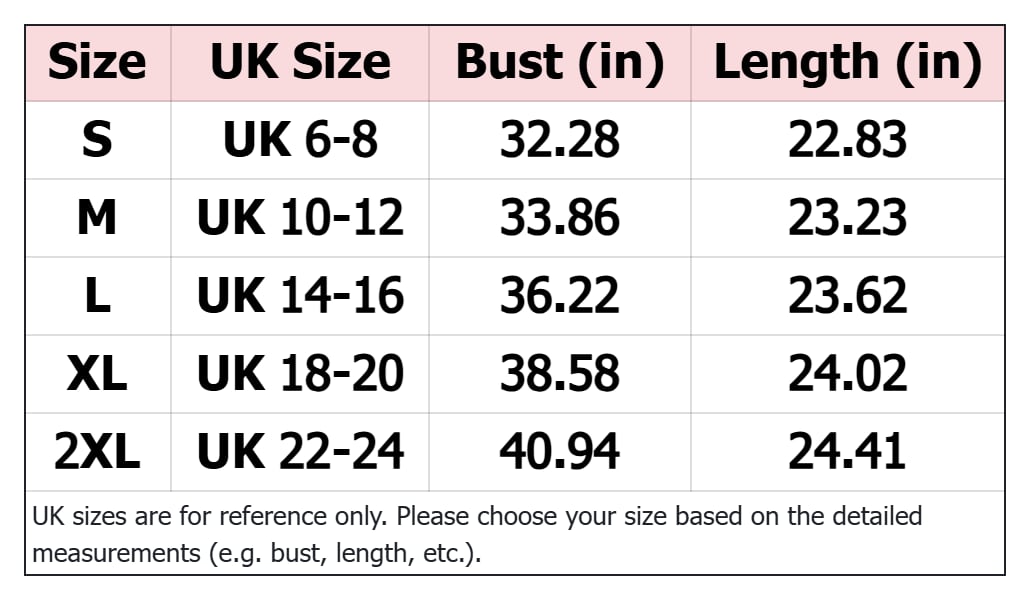1030x600 pixels.
Task: Click the UK 18-20 cell
Action: (x=300, y=374)
